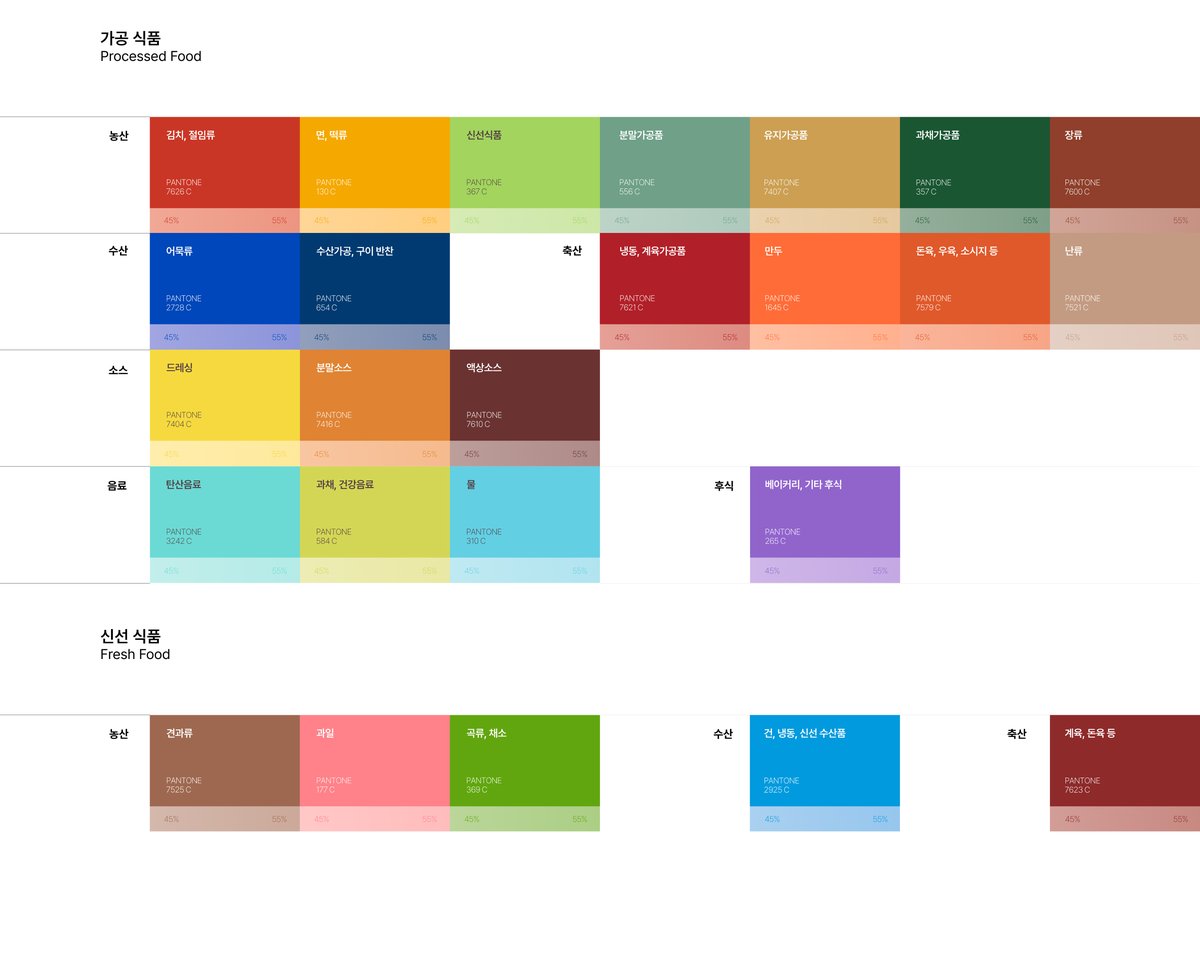Screen dimensions: 1200x959
Task: Click the orange 만두 color swatch
Action: coord(824,279)
